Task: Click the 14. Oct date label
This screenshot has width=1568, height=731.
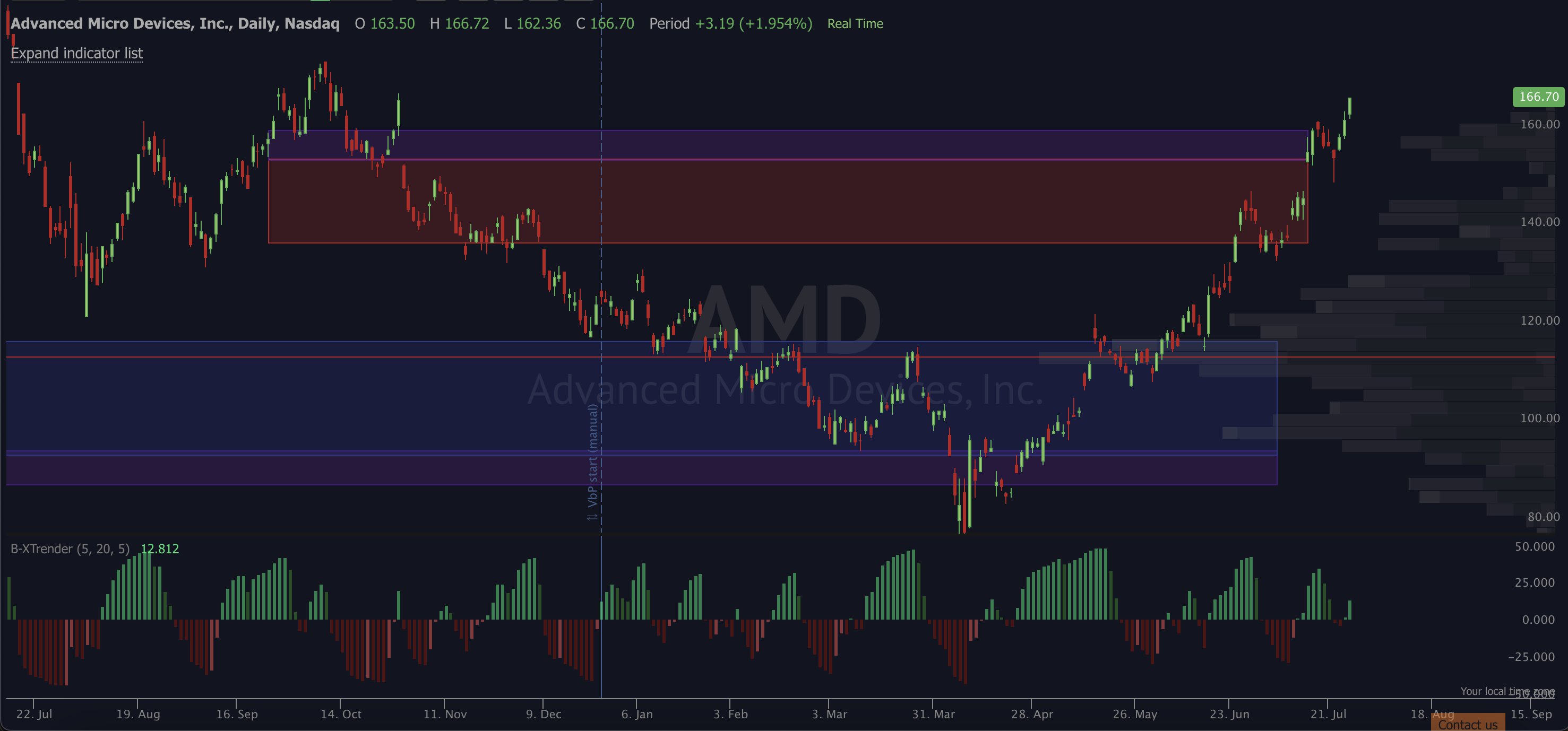Action: [341, 714]
